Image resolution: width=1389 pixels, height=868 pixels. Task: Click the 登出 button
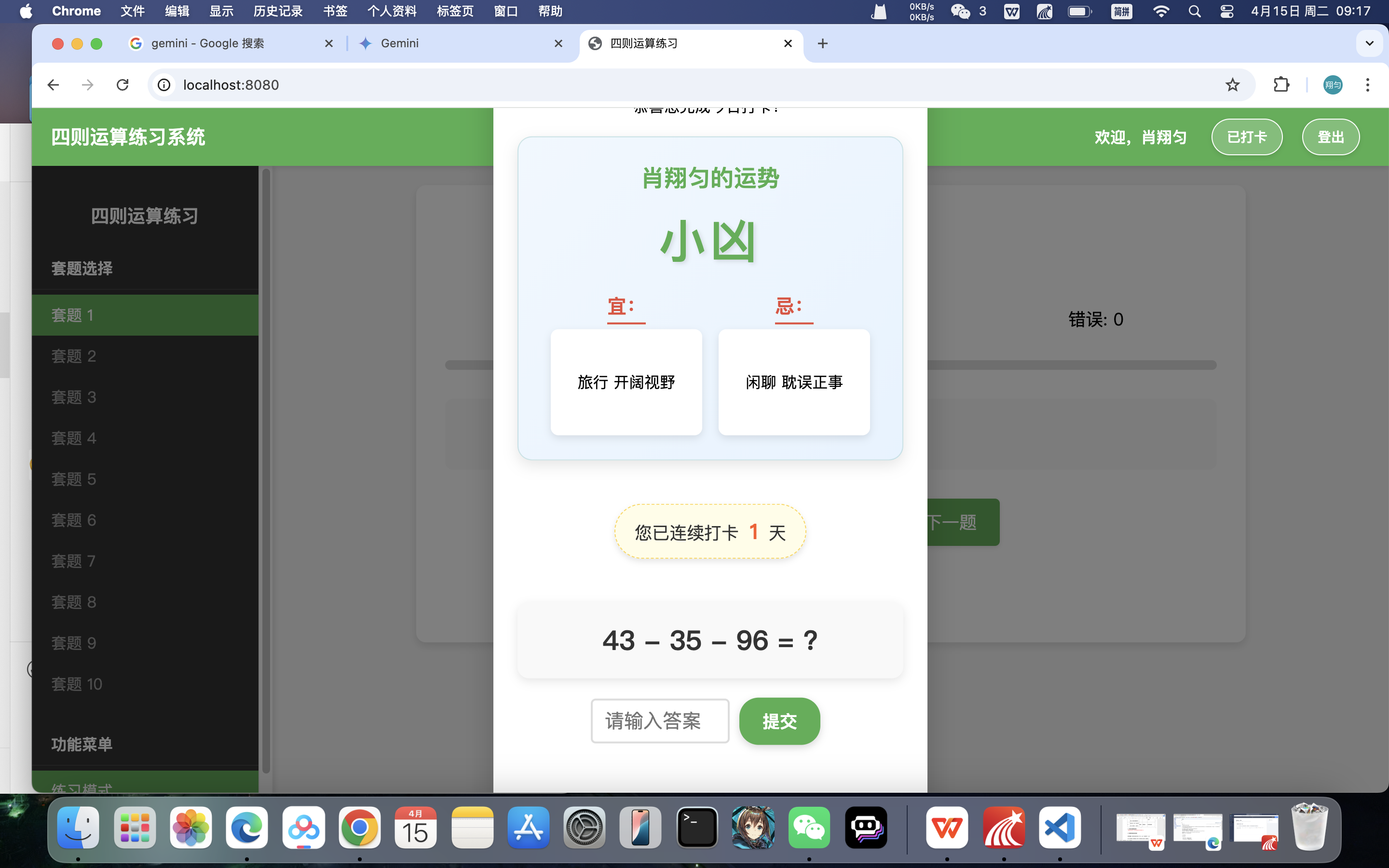1331,137
